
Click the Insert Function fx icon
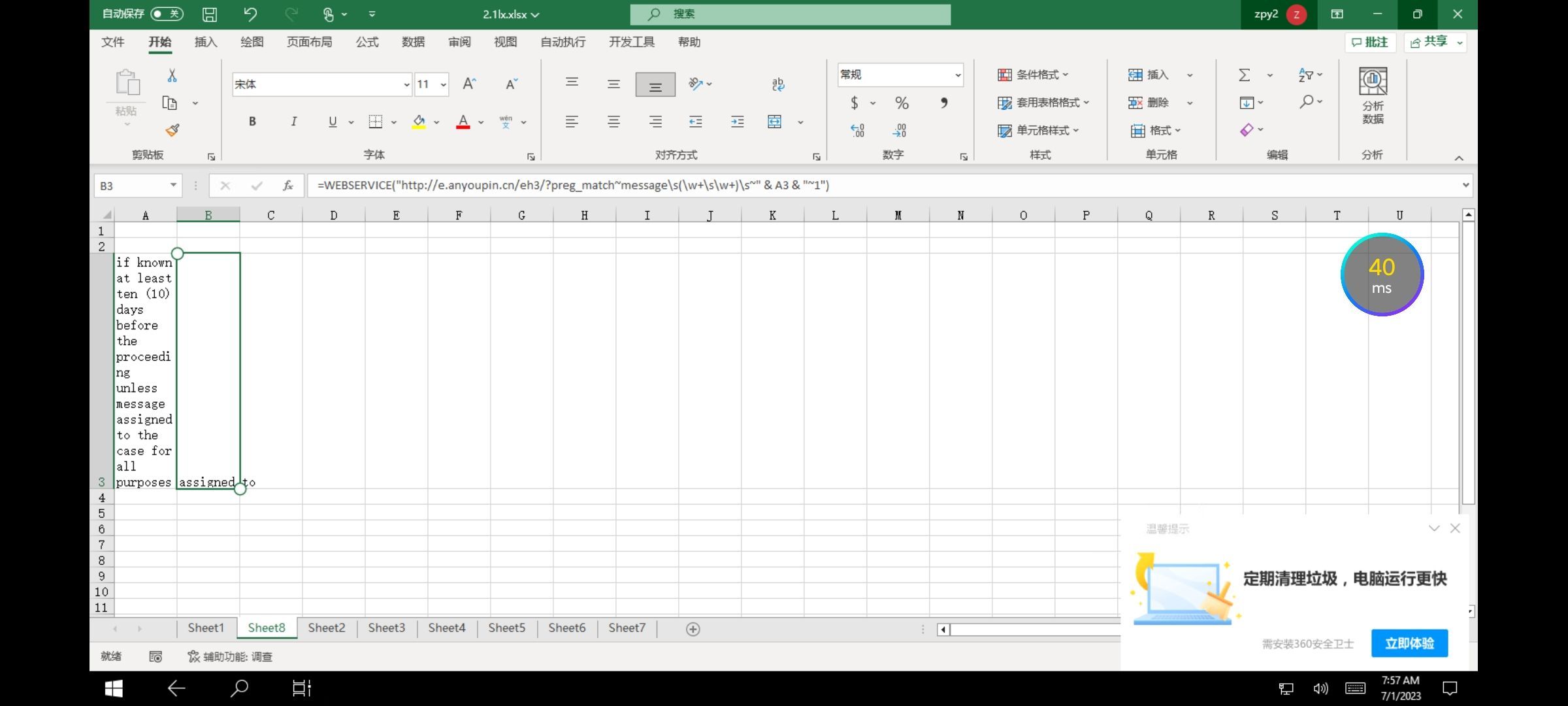click(288, 186)
